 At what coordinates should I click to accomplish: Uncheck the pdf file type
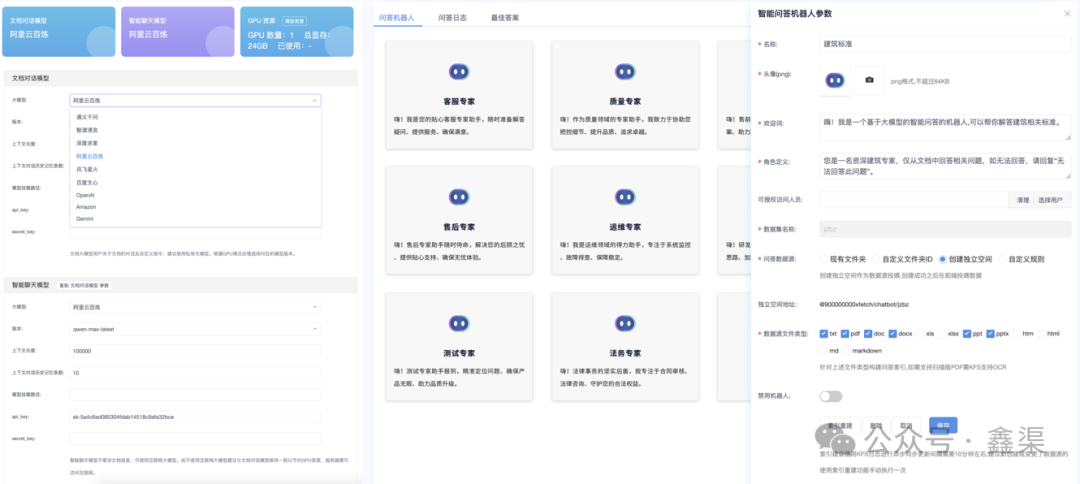[845, 333]
